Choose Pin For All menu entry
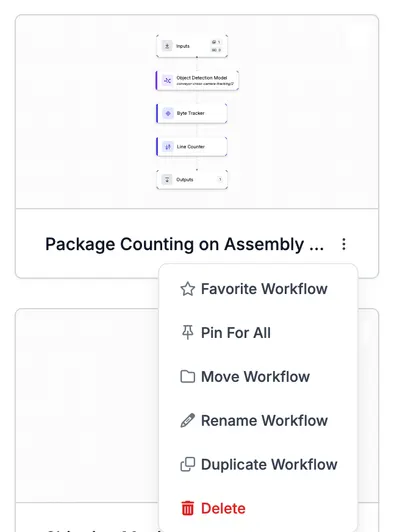This screenshot has width=400, height=532. (x=258, y=332)
